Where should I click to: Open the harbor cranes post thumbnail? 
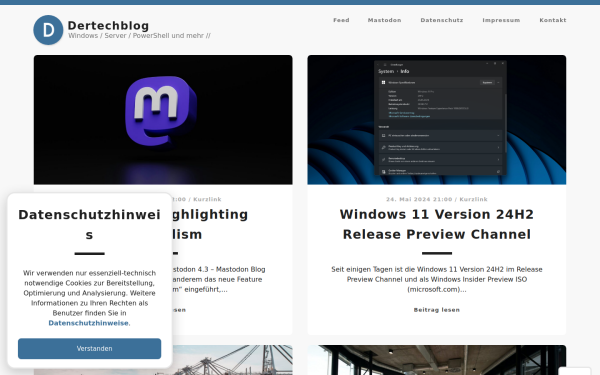point(233,360)
